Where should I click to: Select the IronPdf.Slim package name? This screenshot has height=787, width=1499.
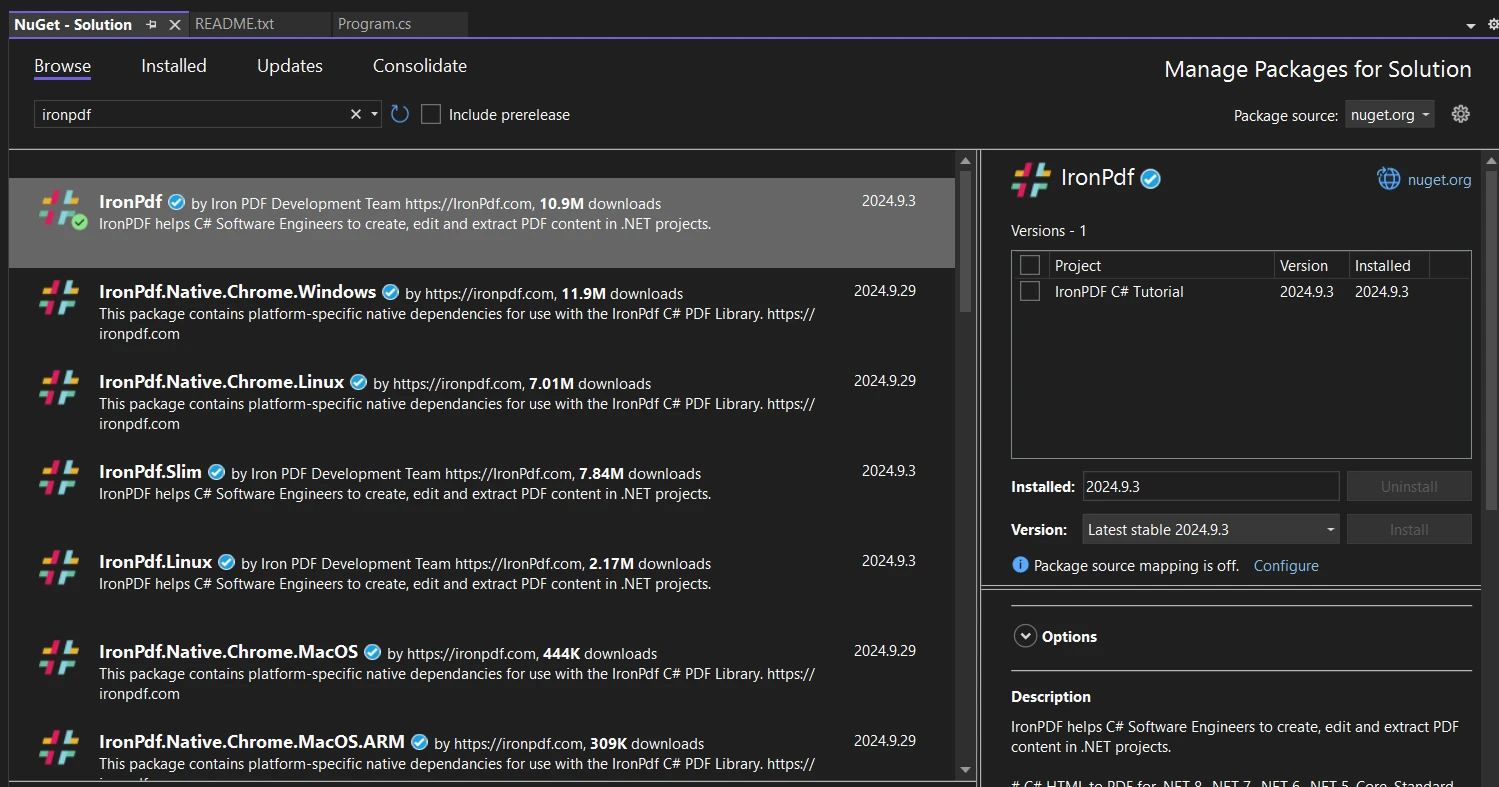(150, 471)
